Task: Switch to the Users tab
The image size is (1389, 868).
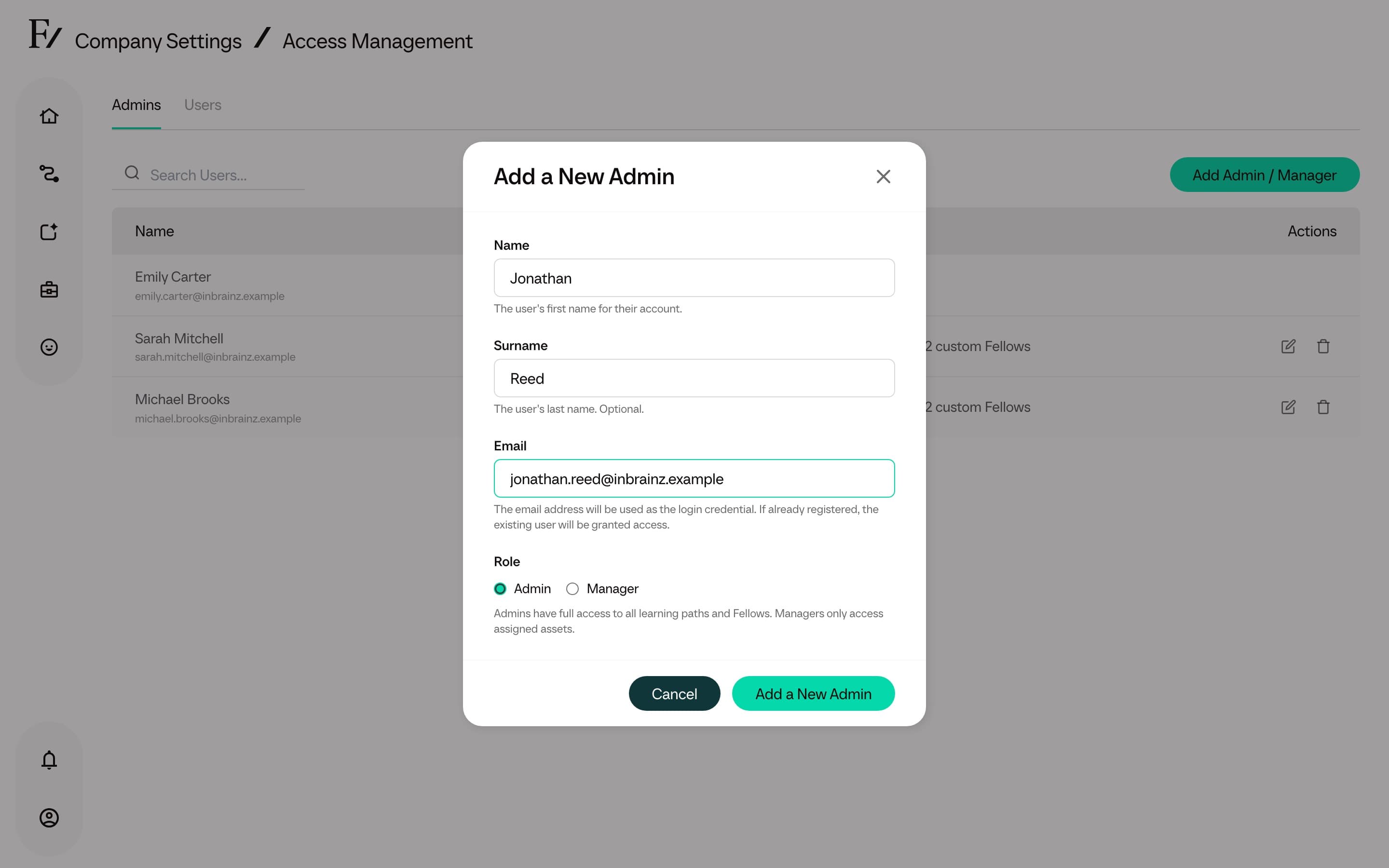Action: click(x=203, y=105)
